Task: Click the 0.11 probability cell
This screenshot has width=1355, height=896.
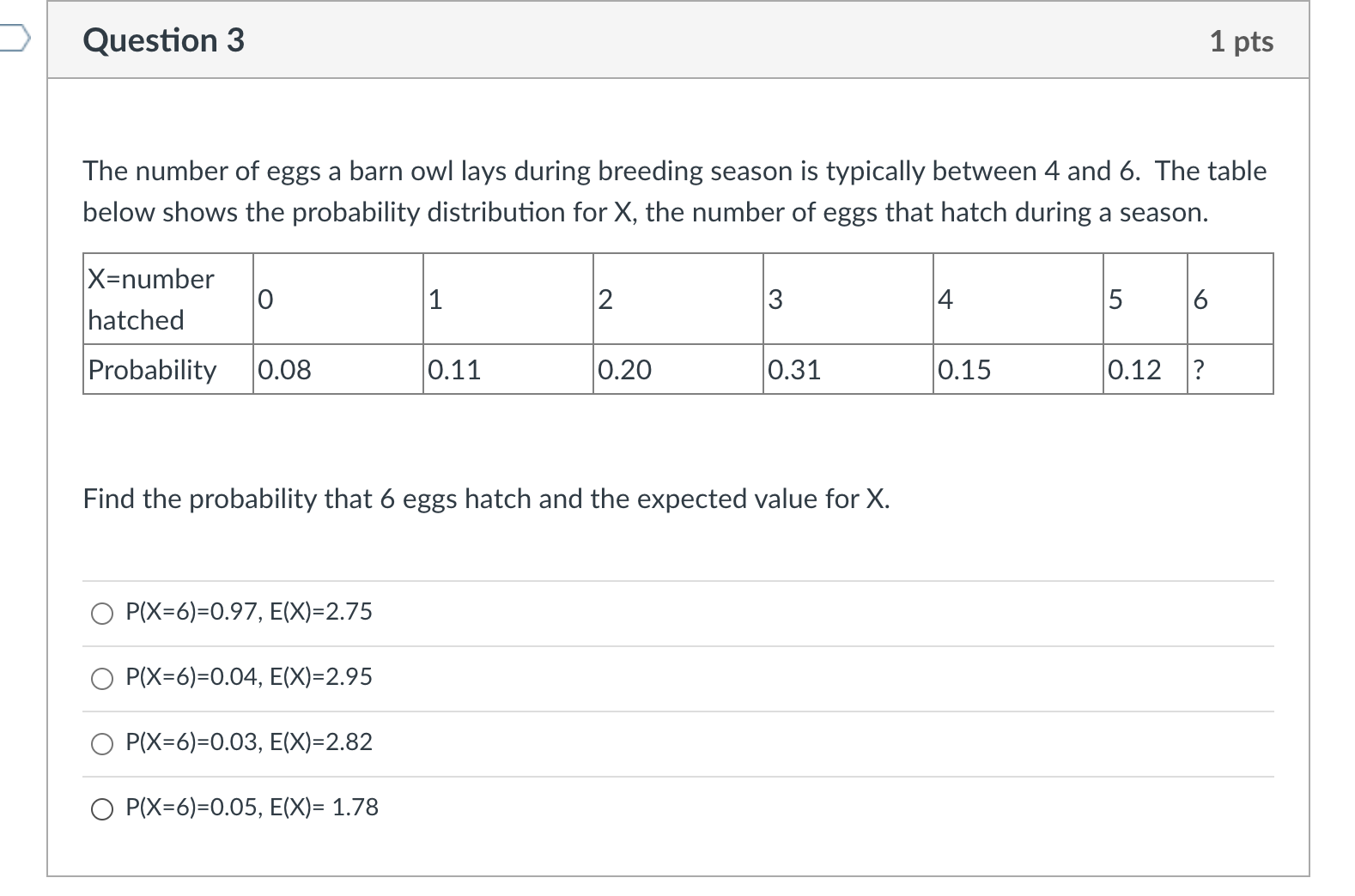Action: click(507, 370)
